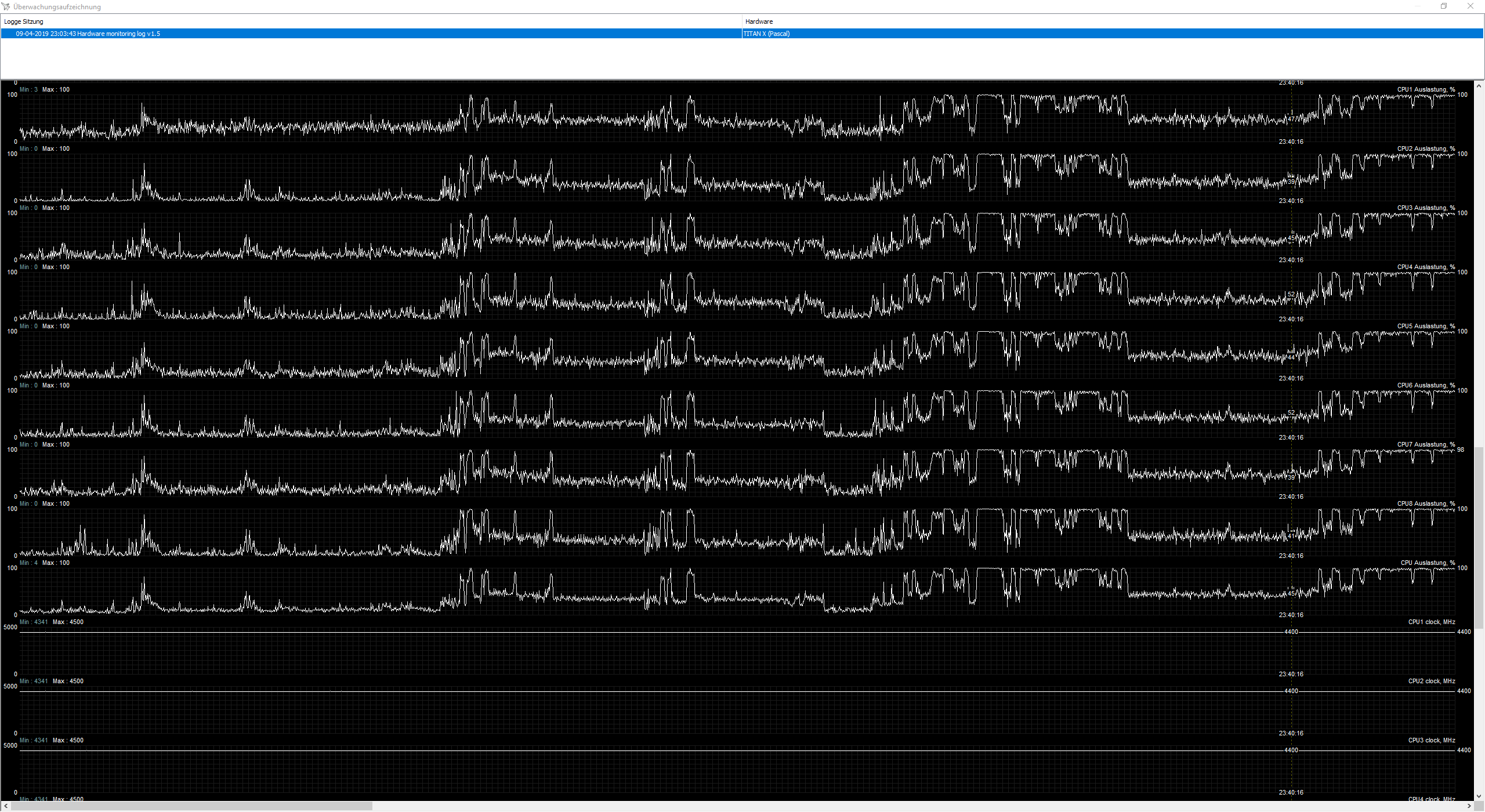The height and width of the screenshot is (812, 1485).
Task: Click the CPU4 Auslastung graph label
Action: [1425, 267]
